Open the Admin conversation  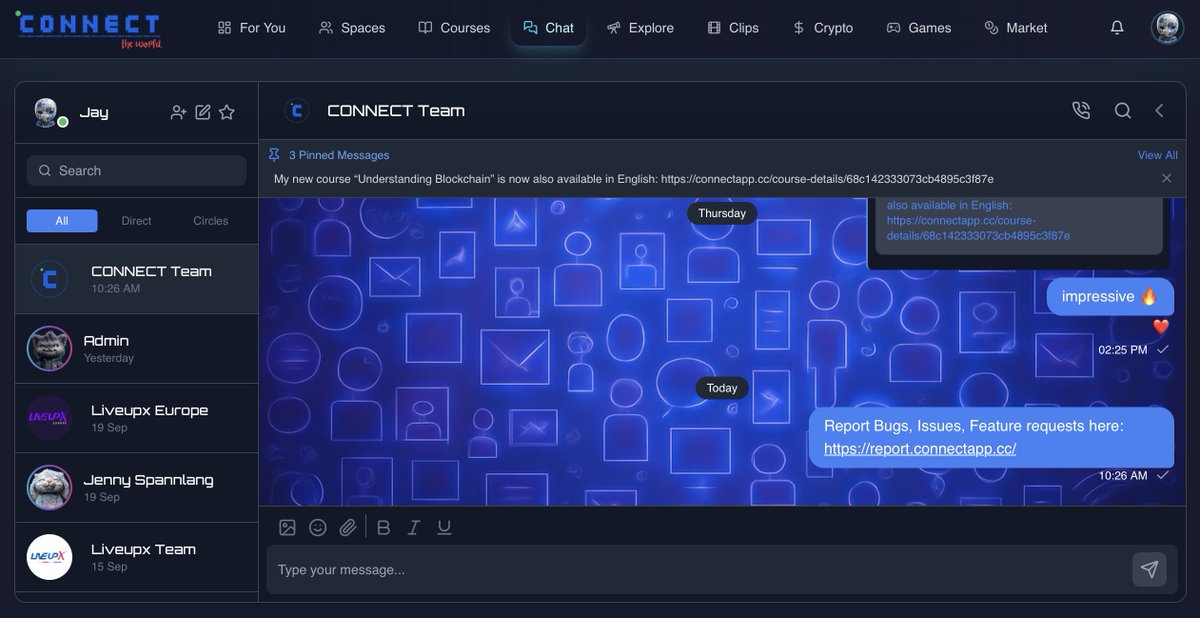(137, 348)
